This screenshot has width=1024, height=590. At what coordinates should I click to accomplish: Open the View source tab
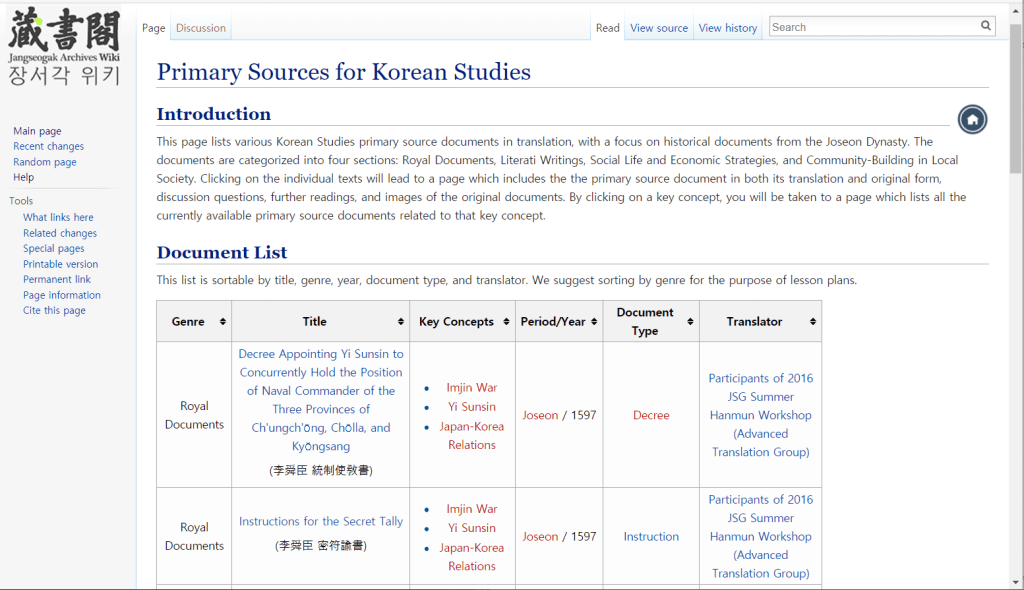click(x=658, y=28)
